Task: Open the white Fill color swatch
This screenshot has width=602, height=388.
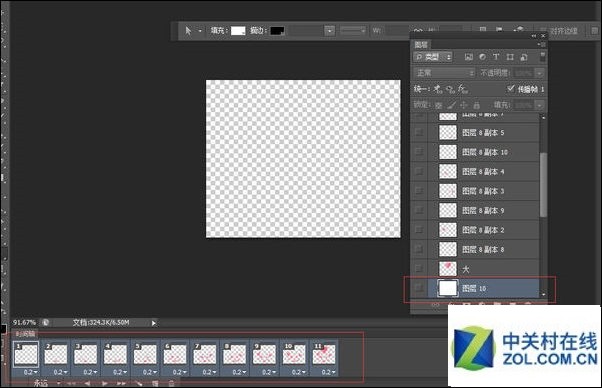Action: [x=238, y=31]
